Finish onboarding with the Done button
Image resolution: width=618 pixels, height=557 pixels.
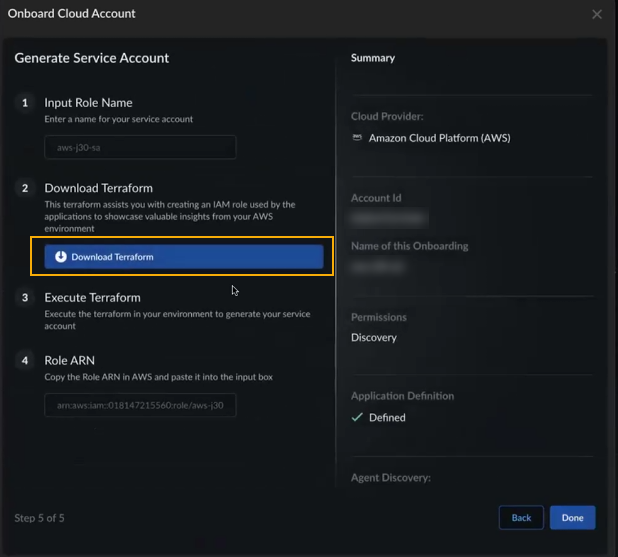(572, 518)
